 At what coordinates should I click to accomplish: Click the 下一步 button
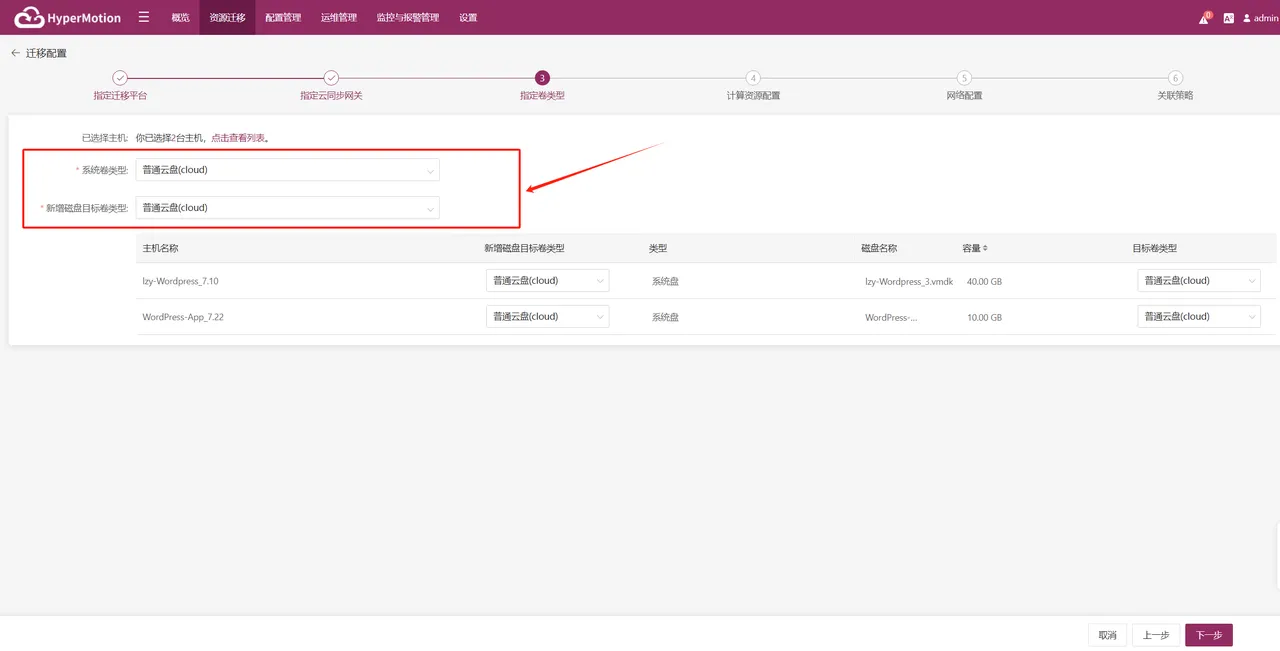point(1209,635)
